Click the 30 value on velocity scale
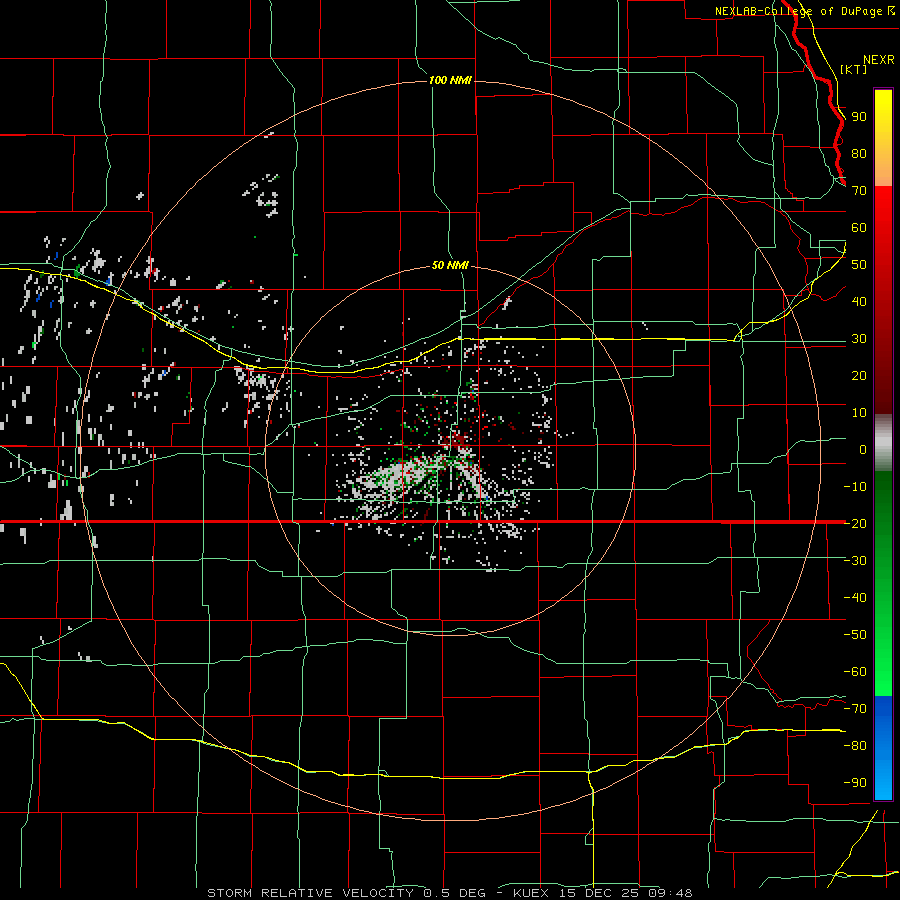This screenshot has height=900, width=900. tap(859, 339)
